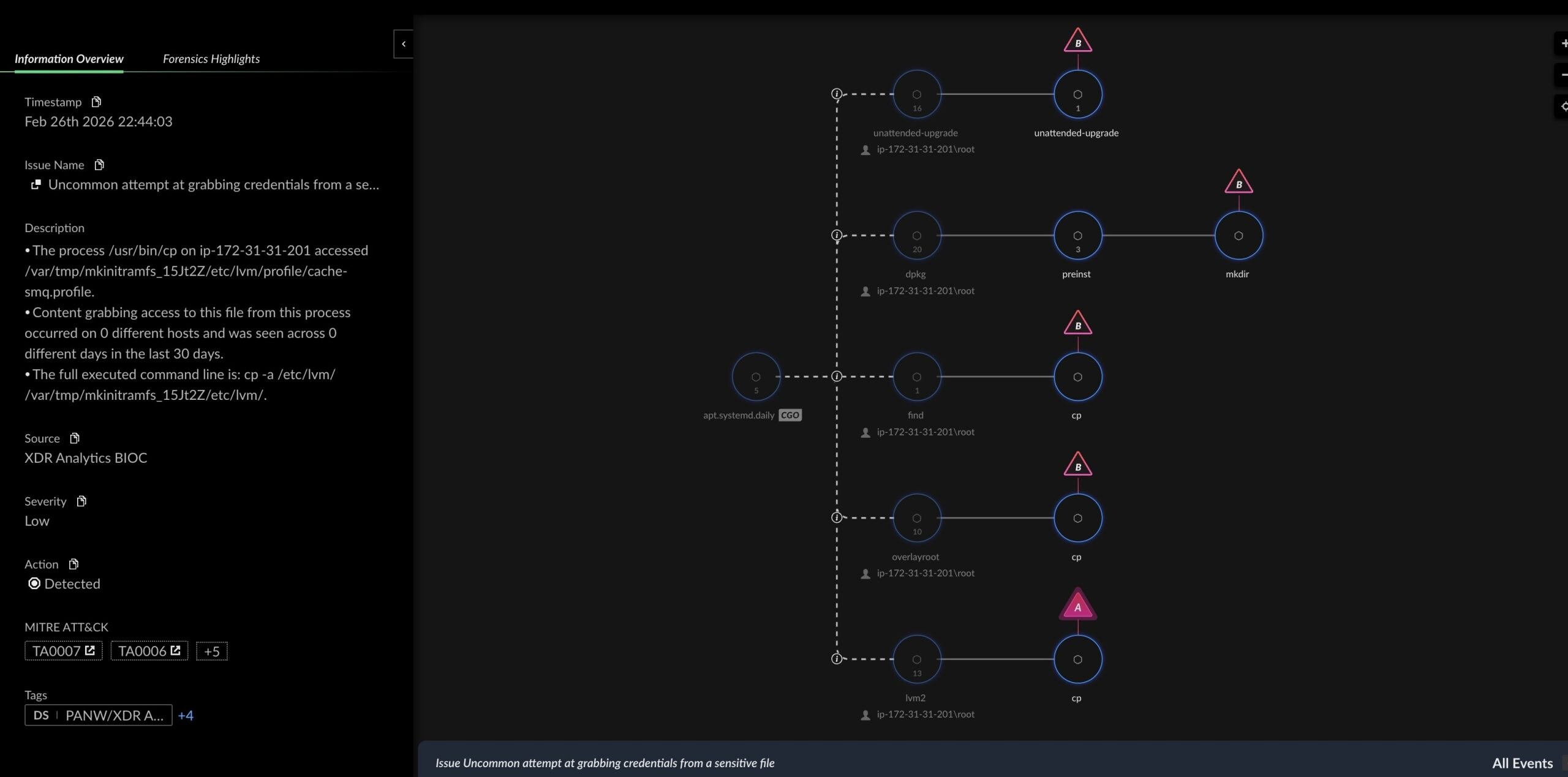Fit the graph to screen with crosshair icon

click(1563, 106)
